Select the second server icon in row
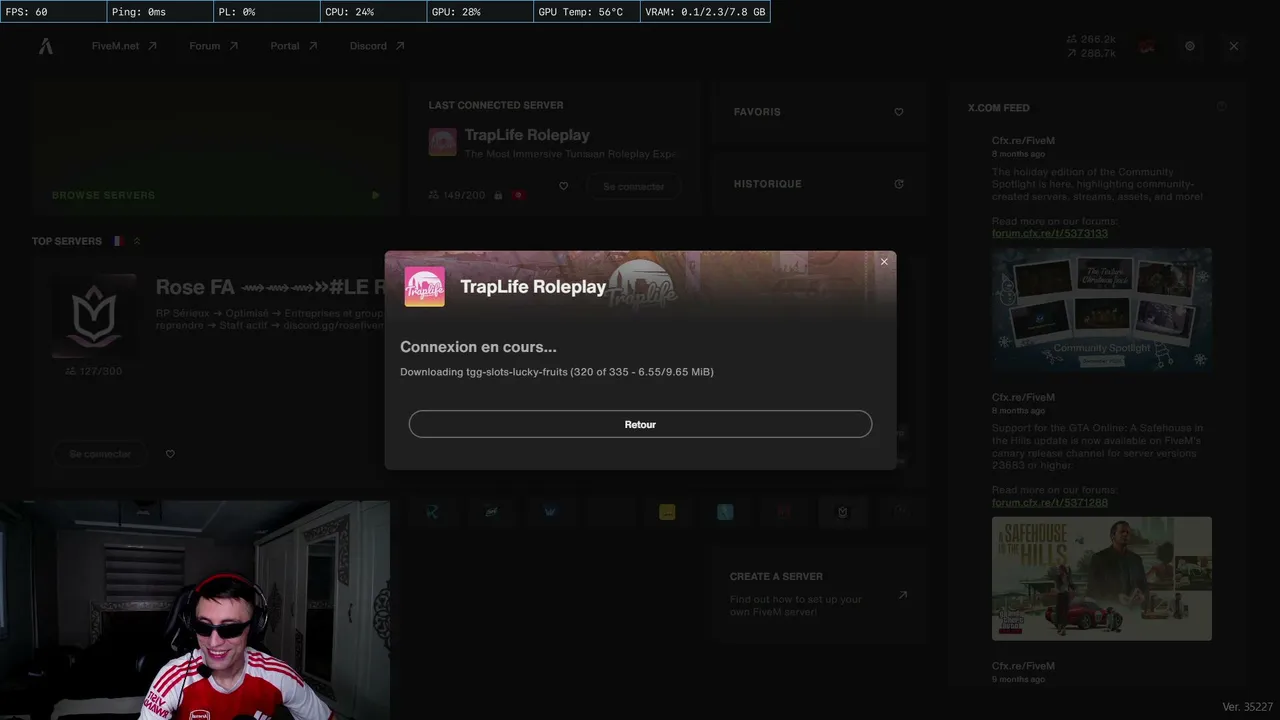 (x=491, y=512)
